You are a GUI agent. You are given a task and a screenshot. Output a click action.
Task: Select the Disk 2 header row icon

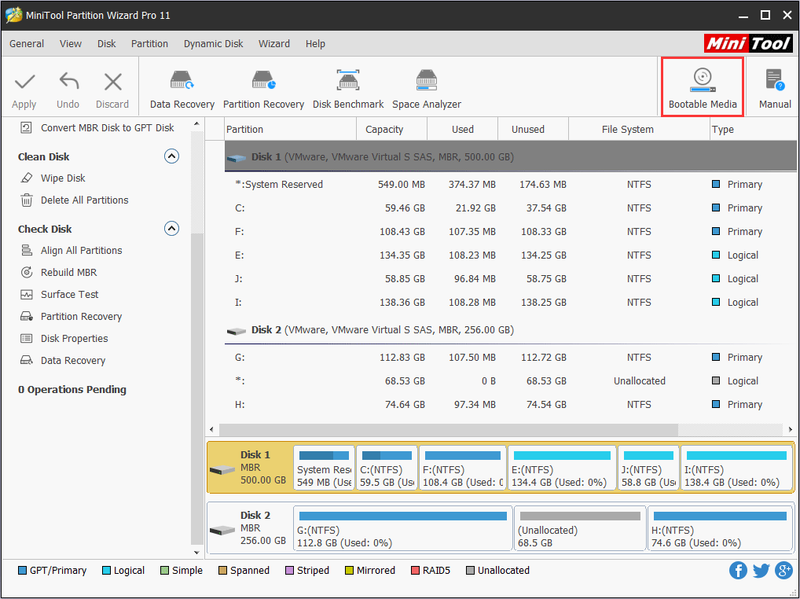coord(236,331)
